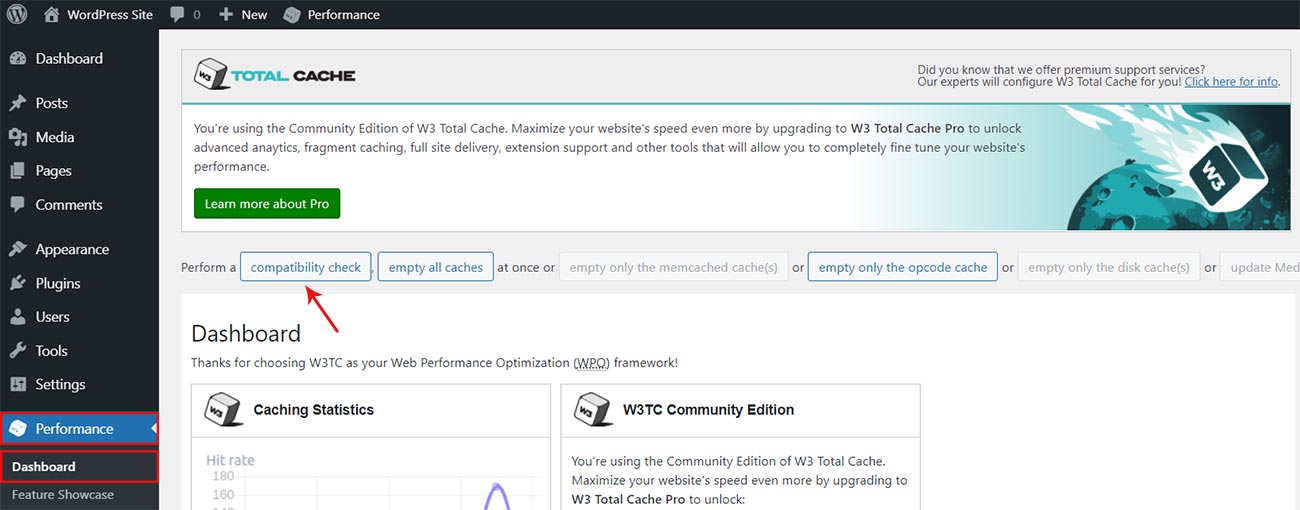Click the WordPress logo in admin bar
This screenshot has width=1300, height=510.
[16, 14]
